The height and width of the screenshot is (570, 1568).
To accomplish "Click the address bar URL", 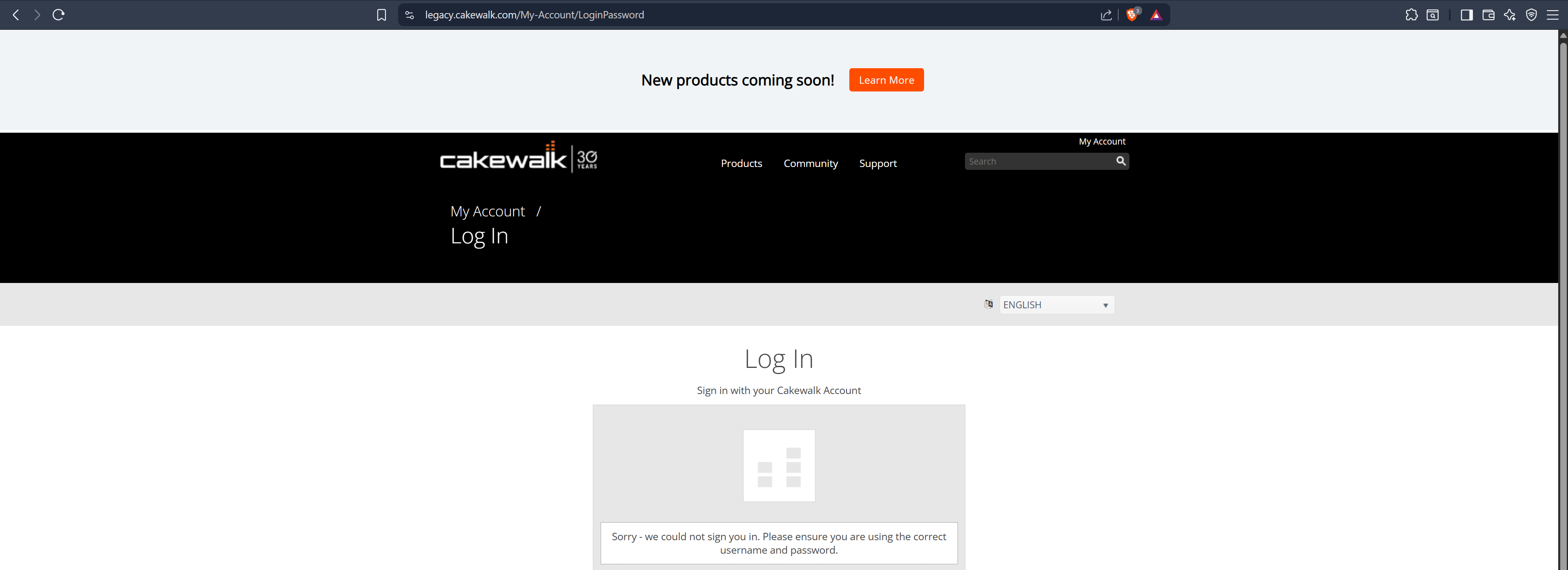I will [x=535, y=15].
